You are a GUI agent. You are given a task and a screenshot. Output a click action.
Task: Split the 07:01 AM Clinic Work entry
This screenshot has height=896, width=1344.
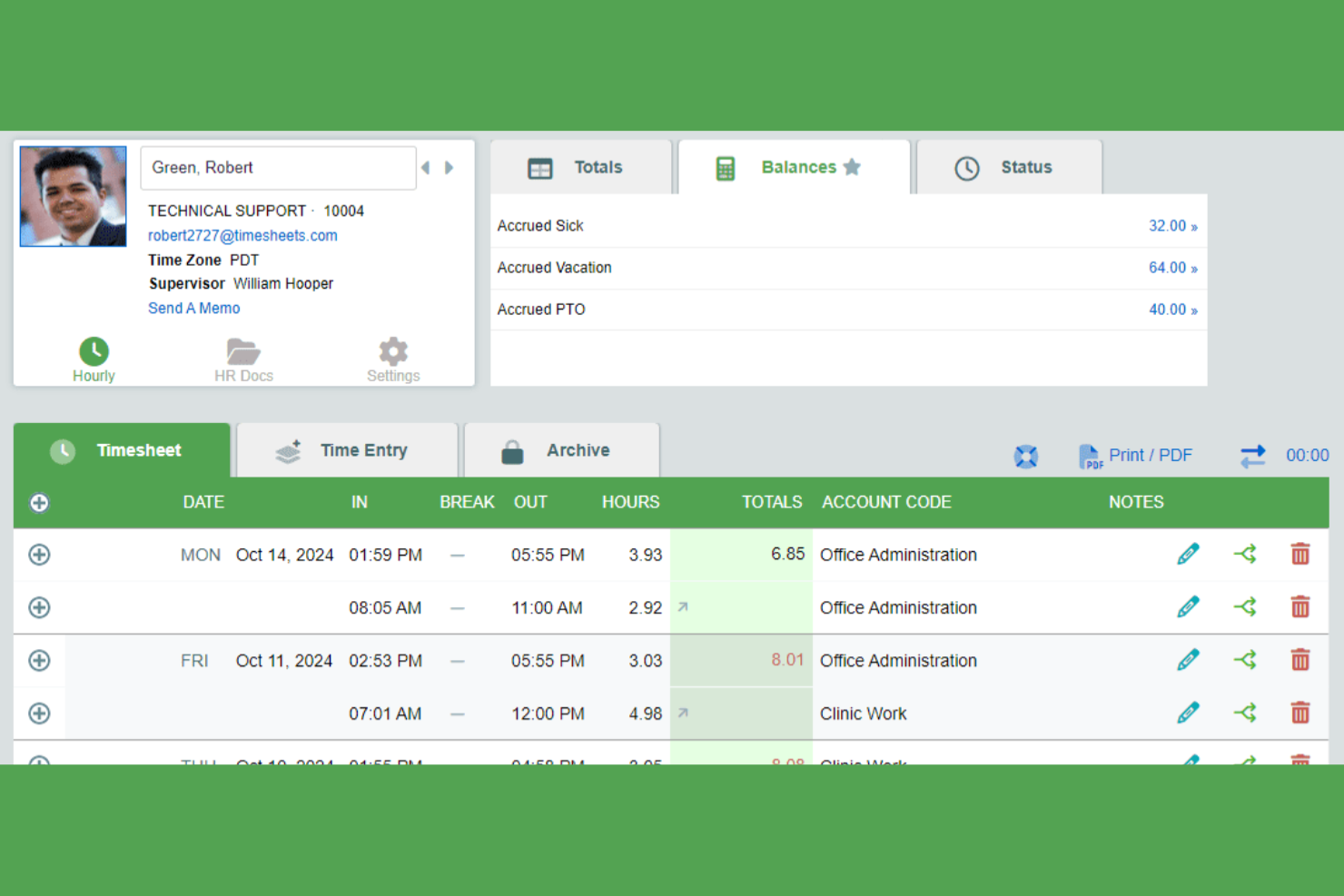pos(1245,713)
